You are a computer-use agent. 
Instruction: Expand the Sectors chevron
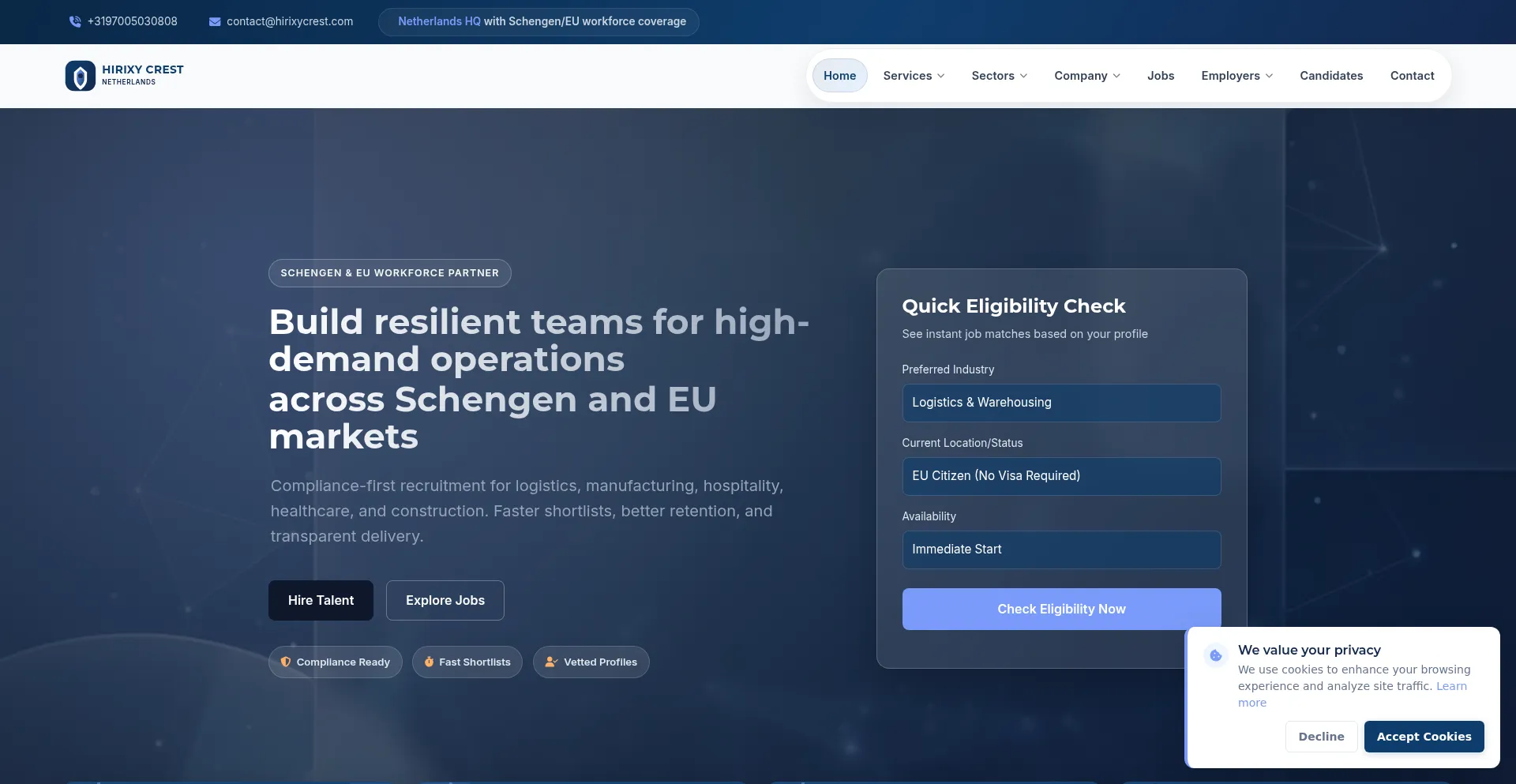click(1024, 76)
